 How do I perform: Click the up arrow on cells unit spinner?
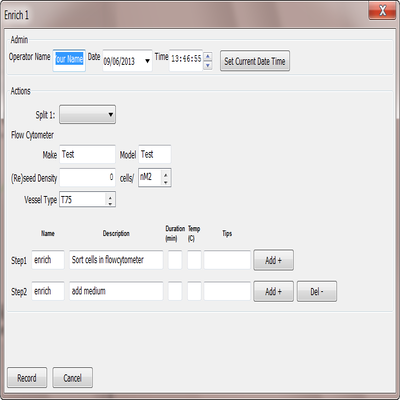[x=166, y=174]
